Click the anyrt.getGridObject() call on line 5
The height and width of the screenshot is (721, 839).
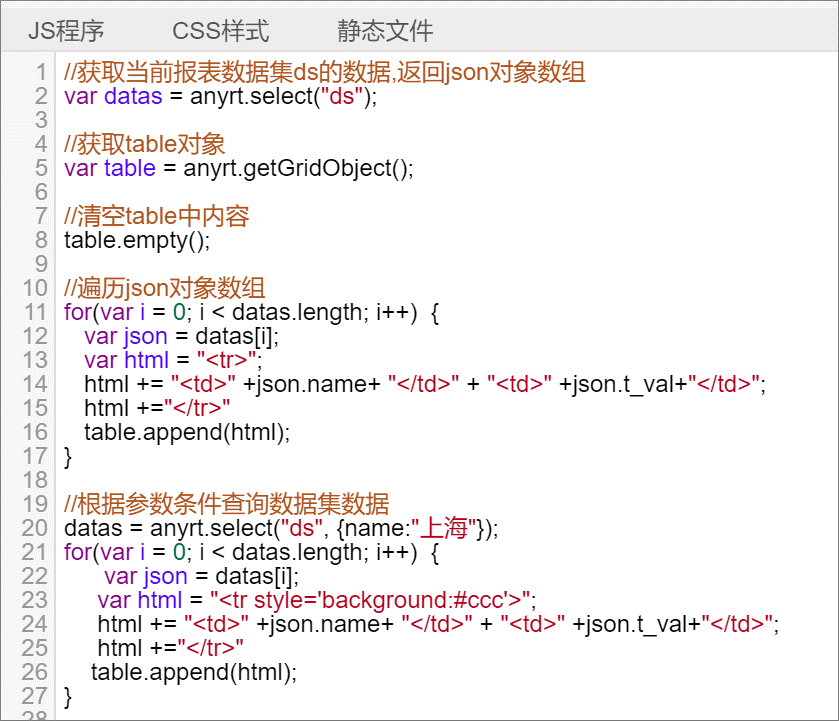tap(298, 169)
